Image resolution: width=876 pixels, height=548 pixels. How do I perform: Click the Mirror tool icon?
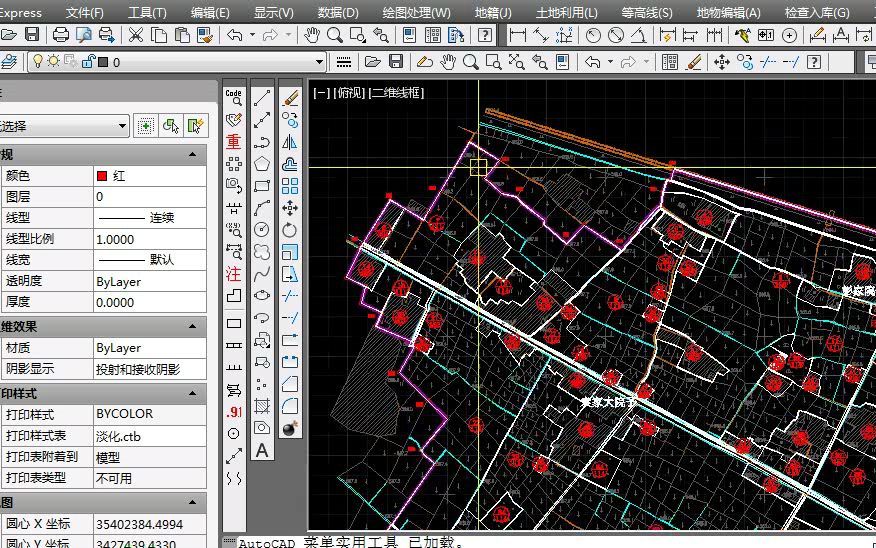[x=290, y=142]
